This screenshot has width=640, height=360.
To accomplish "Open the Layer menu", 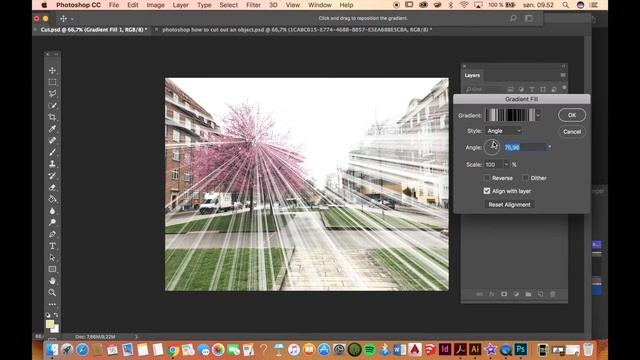I will pos(180,5).
